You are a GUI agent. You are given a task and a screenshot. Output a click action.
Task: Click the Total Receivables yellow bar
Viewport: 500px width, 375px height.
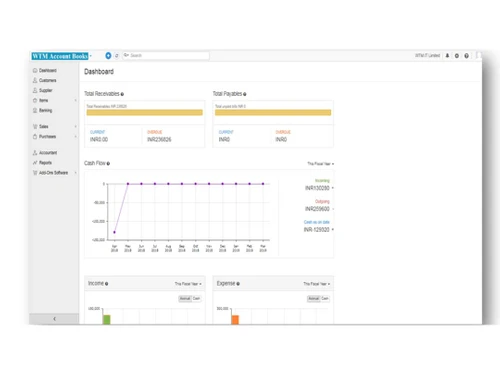(145, 113)
